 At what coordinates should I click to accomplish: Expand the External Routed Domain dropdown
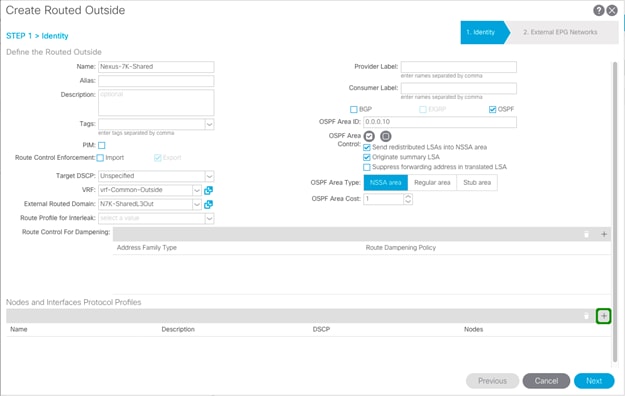197,204
